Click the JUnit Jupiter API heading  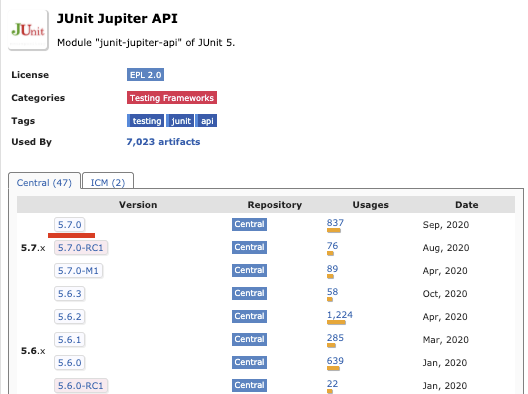117,19
